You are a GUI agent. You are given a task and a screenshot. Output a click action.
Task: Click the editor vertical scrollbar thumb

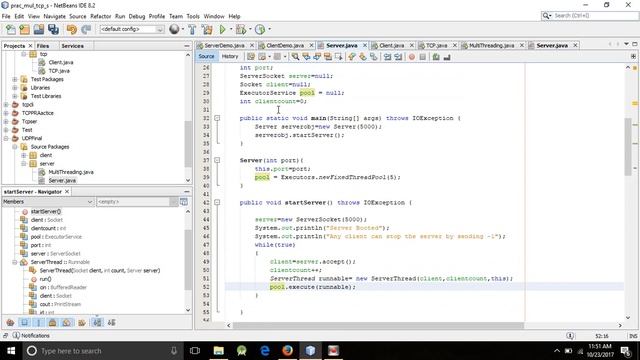pos(628,147)
